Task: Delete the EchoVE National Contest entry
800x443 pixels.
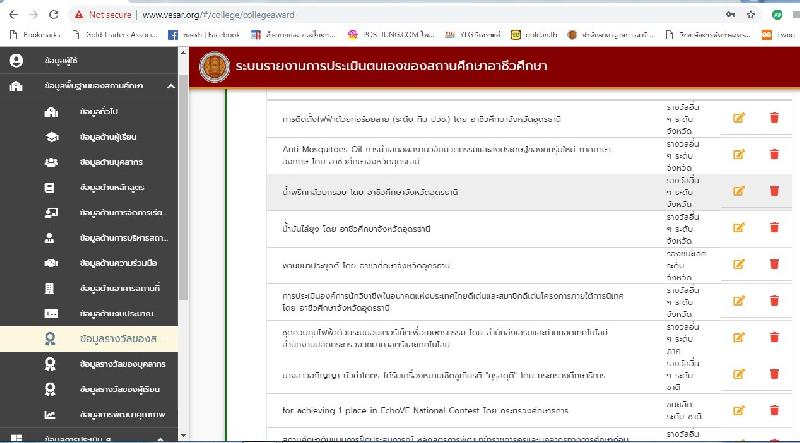Action: tap(774, 410)
